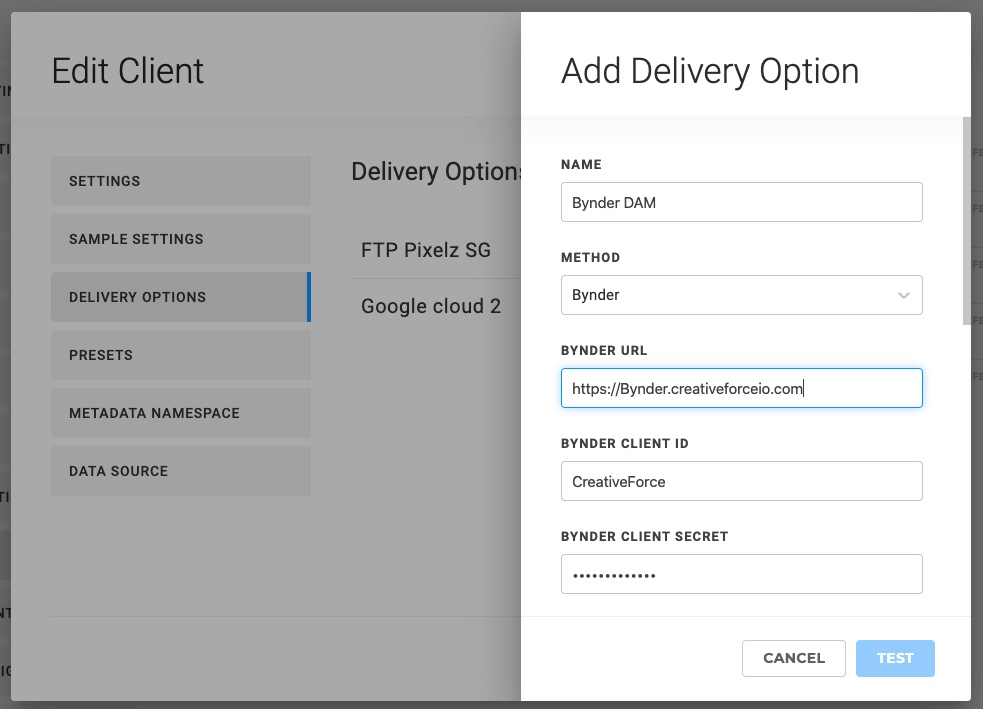Image resolution: width=983 pixels, height=709 pixels.
Task: Open the Google cloud 2 delivery option
Action: pos(431,306)
